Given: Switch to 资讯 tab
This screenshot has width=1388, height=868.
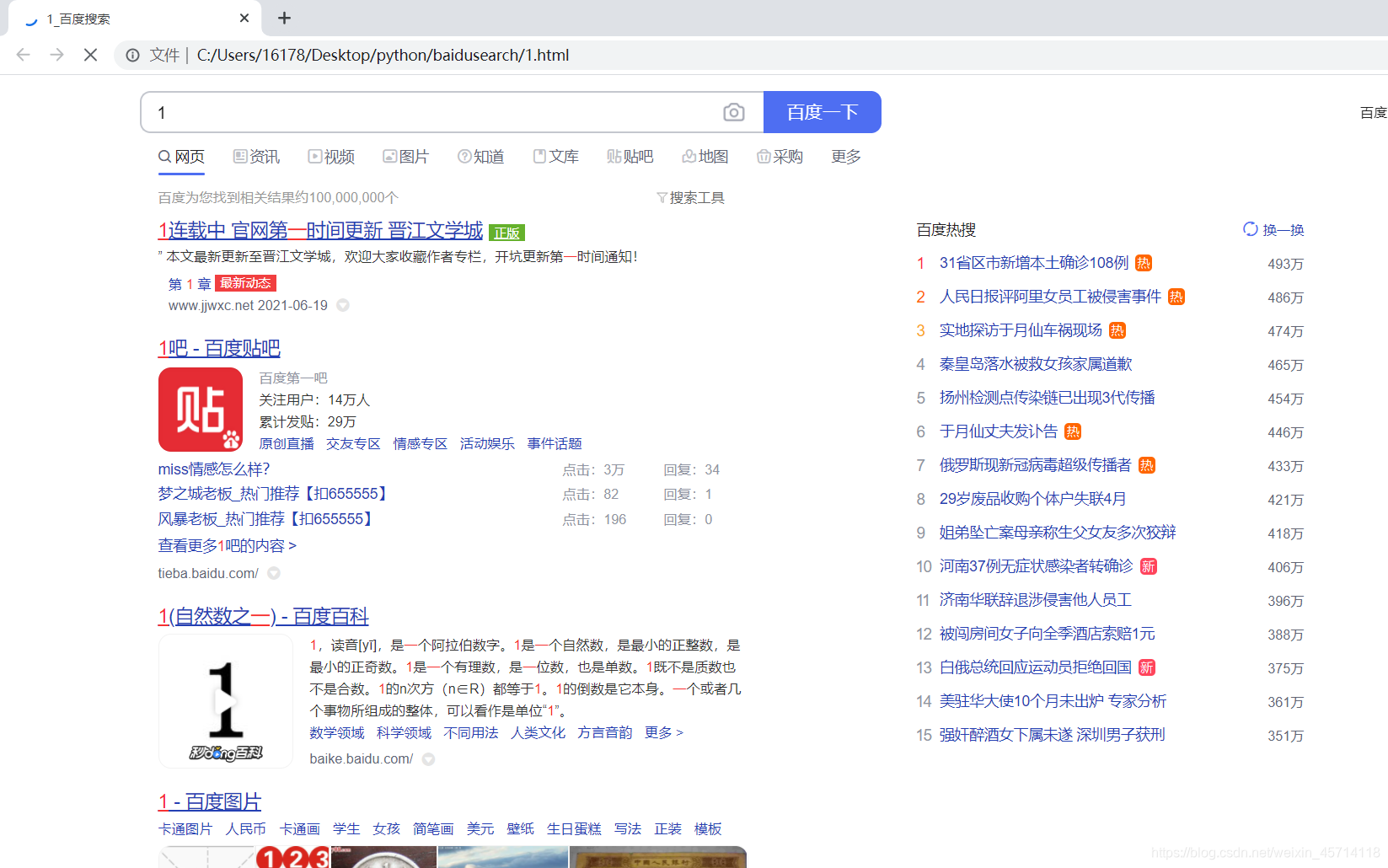Looking at the screenshot, I should 256,157.
